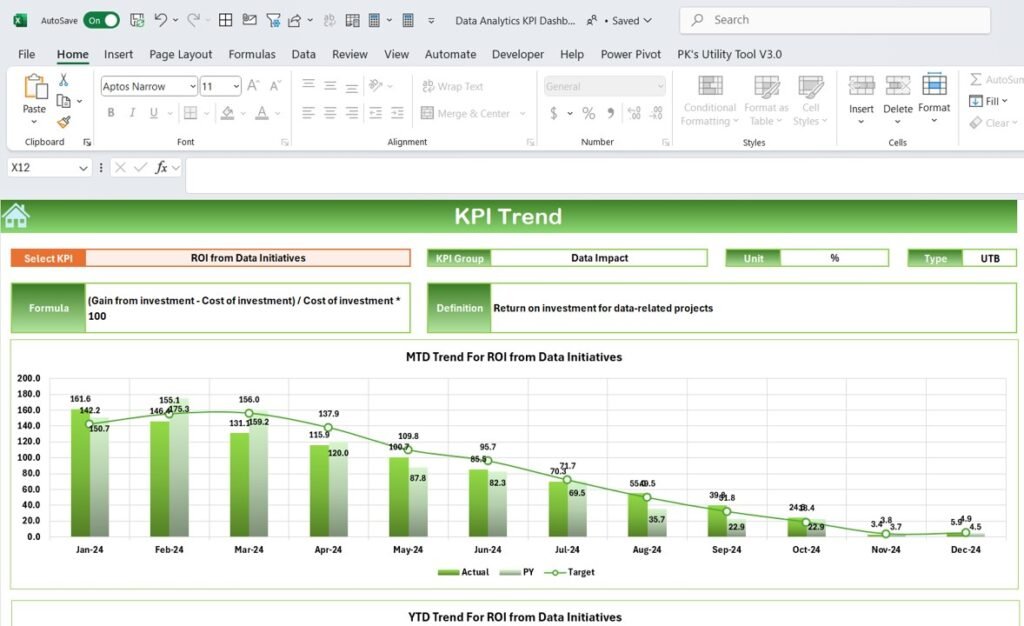
Task: Open Conditional Formatting
Action: [709, 100]
